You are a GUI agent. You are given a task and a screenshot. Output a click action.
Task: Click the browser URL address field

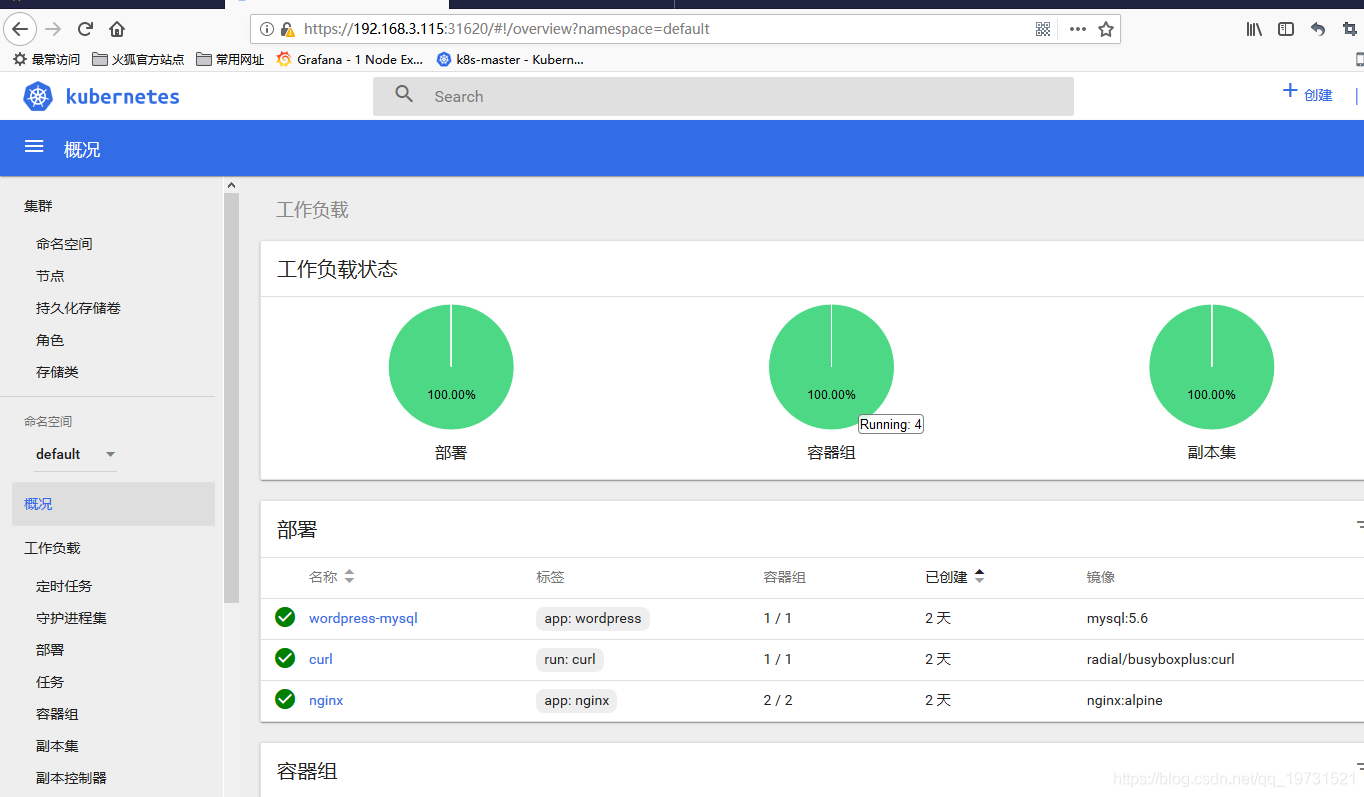[x=665, y=29]
